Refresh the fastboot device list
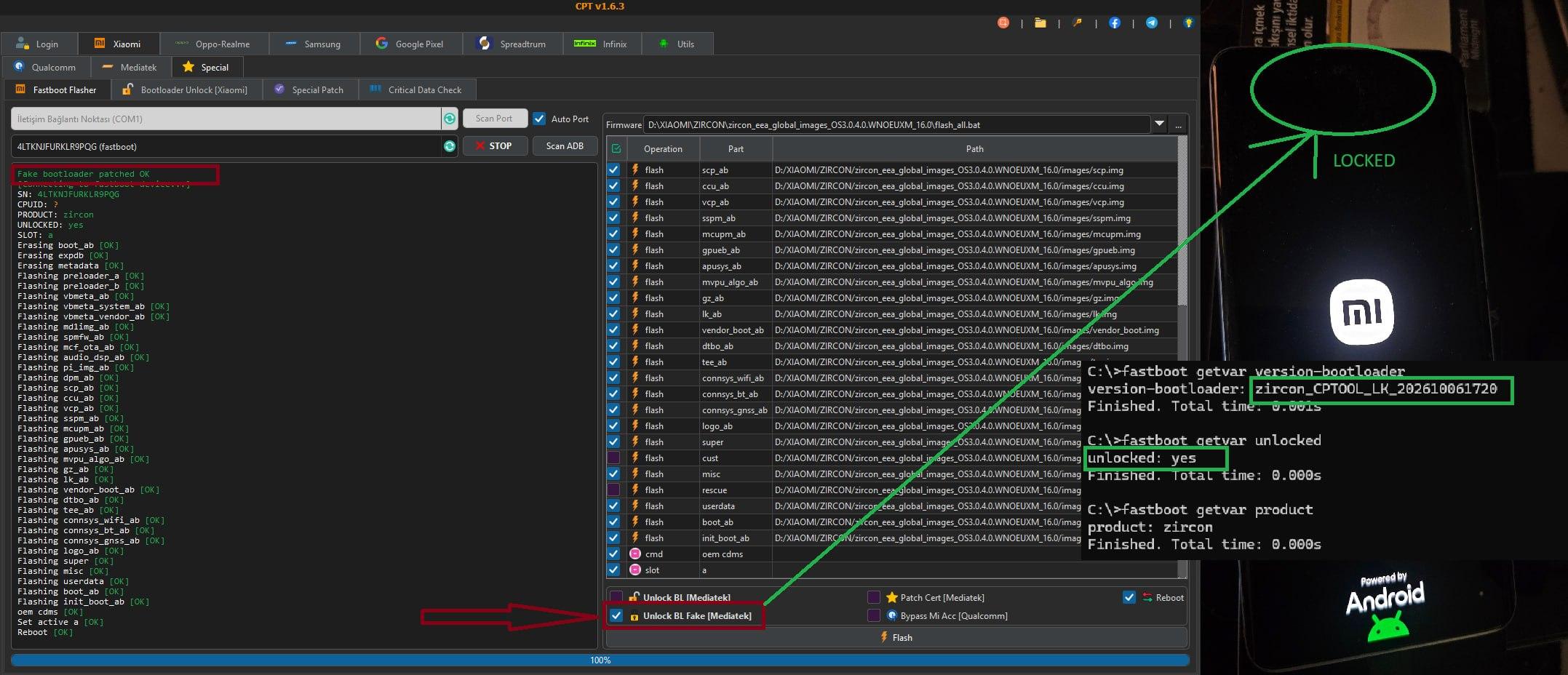 click(450, 146)
